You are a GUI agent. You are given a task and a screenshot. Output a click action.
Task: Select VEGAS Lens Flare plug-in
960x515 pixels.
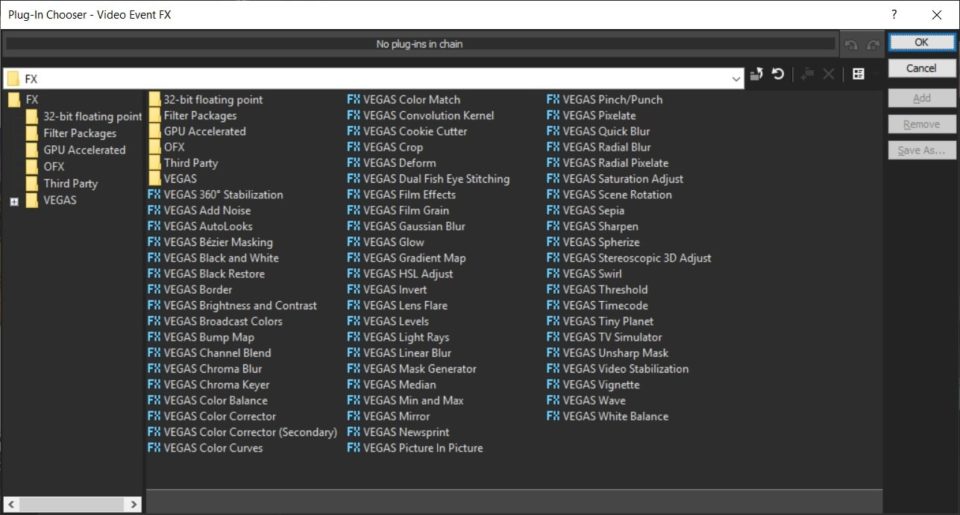pyautogui.click(x=397, y=306)
